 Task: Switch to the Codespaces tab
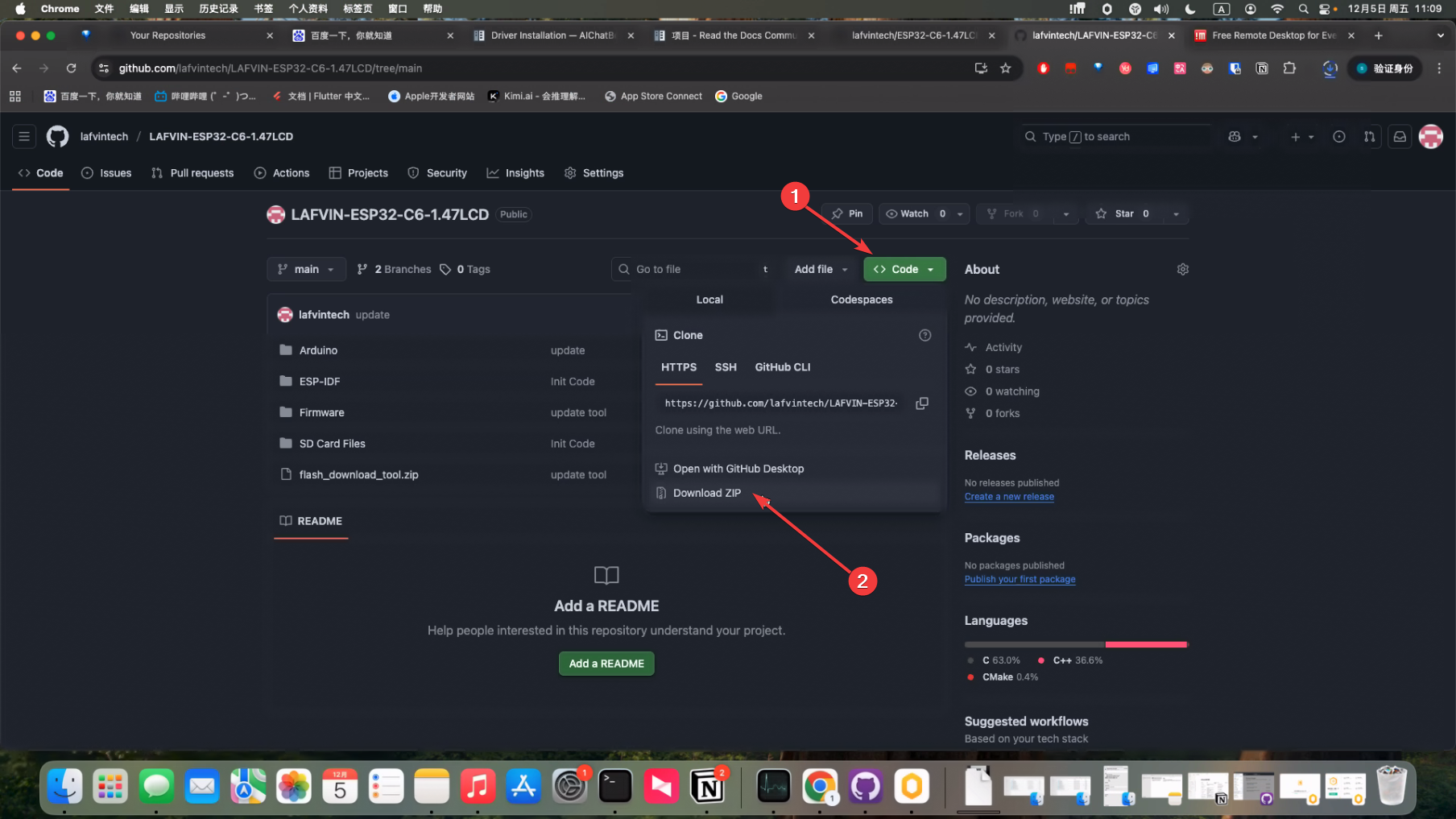pyautogui.click(x=862, y=300)
